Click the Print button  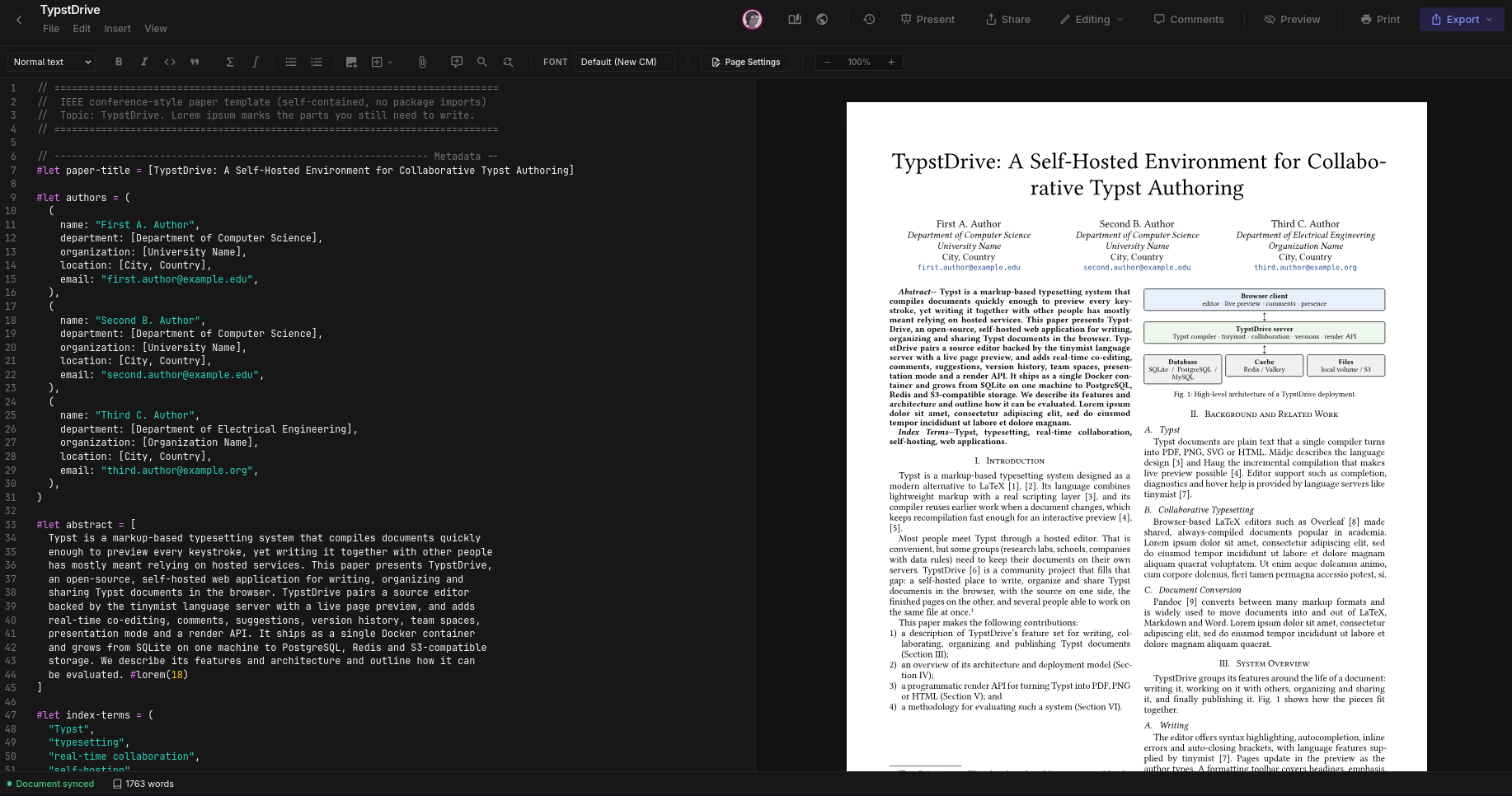click(1380, 19)
